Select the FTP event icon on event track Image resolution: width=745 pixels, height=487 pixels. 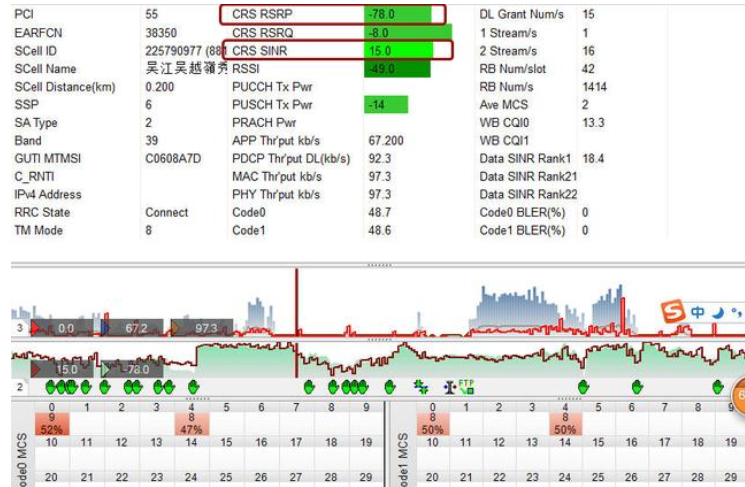pyautogui.click(x=467, y=386)
